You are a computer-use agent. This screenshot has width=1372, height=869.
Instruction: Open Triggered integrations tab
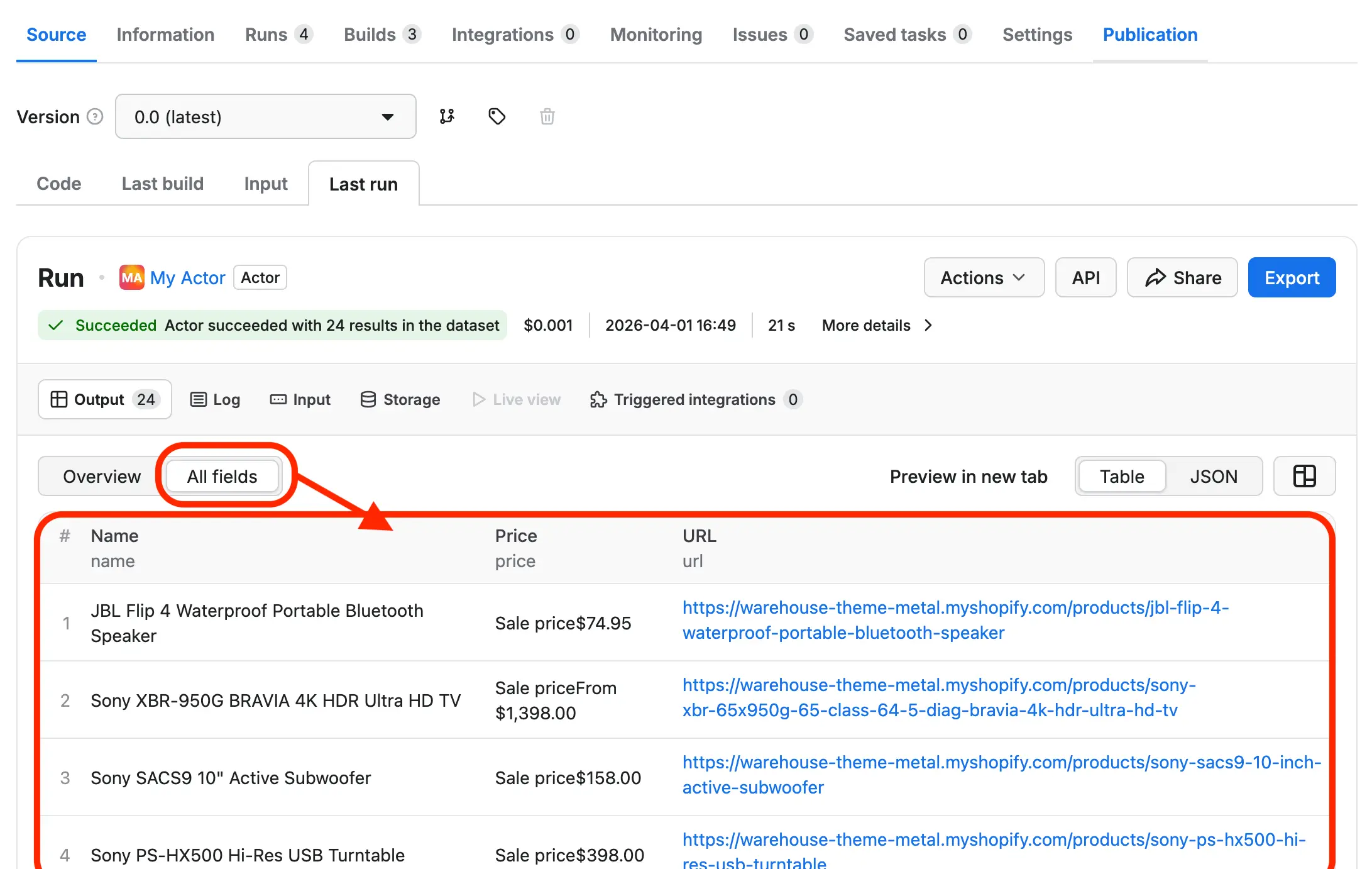coord(696,399)
